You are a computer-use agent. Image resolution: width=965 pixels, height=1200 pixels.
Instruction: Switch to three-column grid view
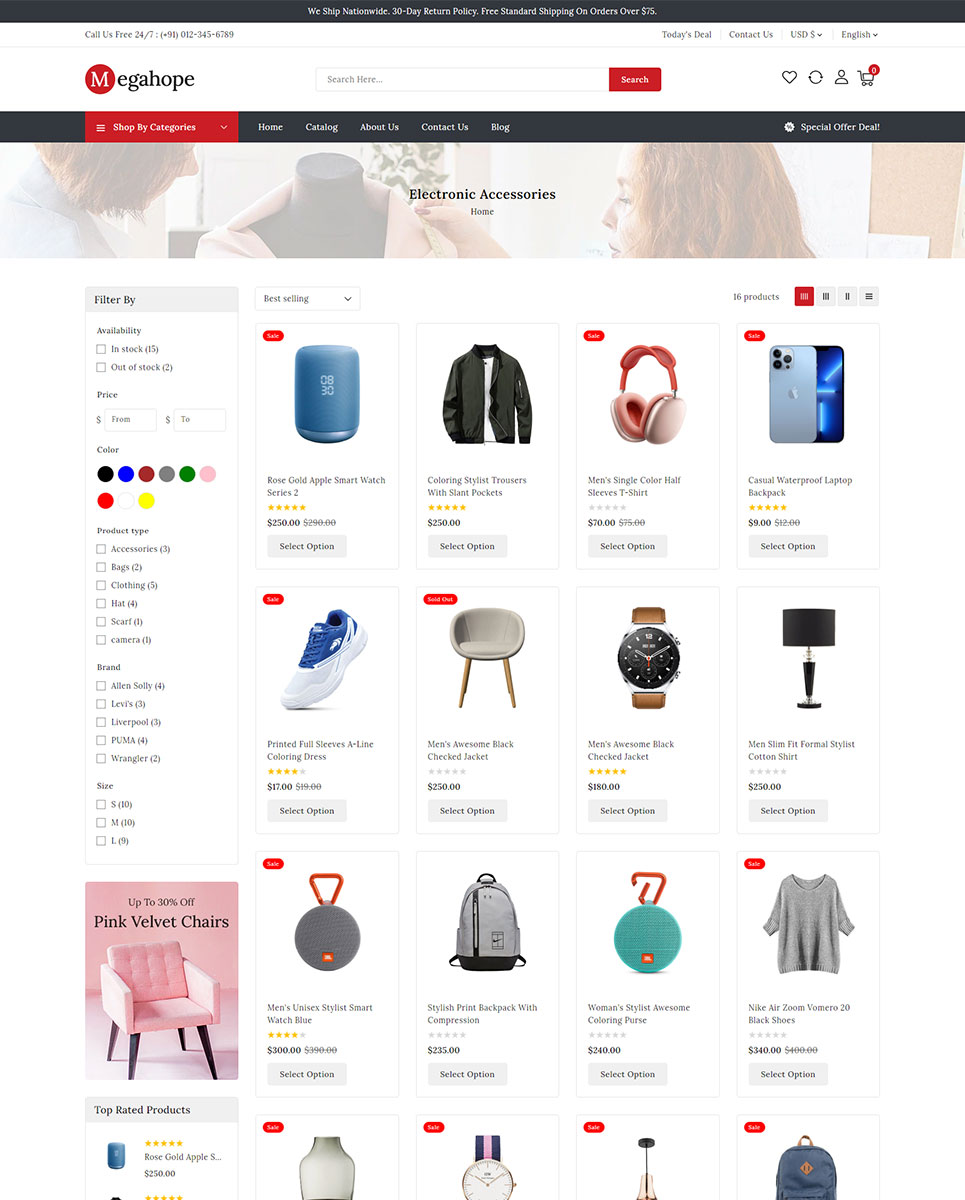[826, 296]
